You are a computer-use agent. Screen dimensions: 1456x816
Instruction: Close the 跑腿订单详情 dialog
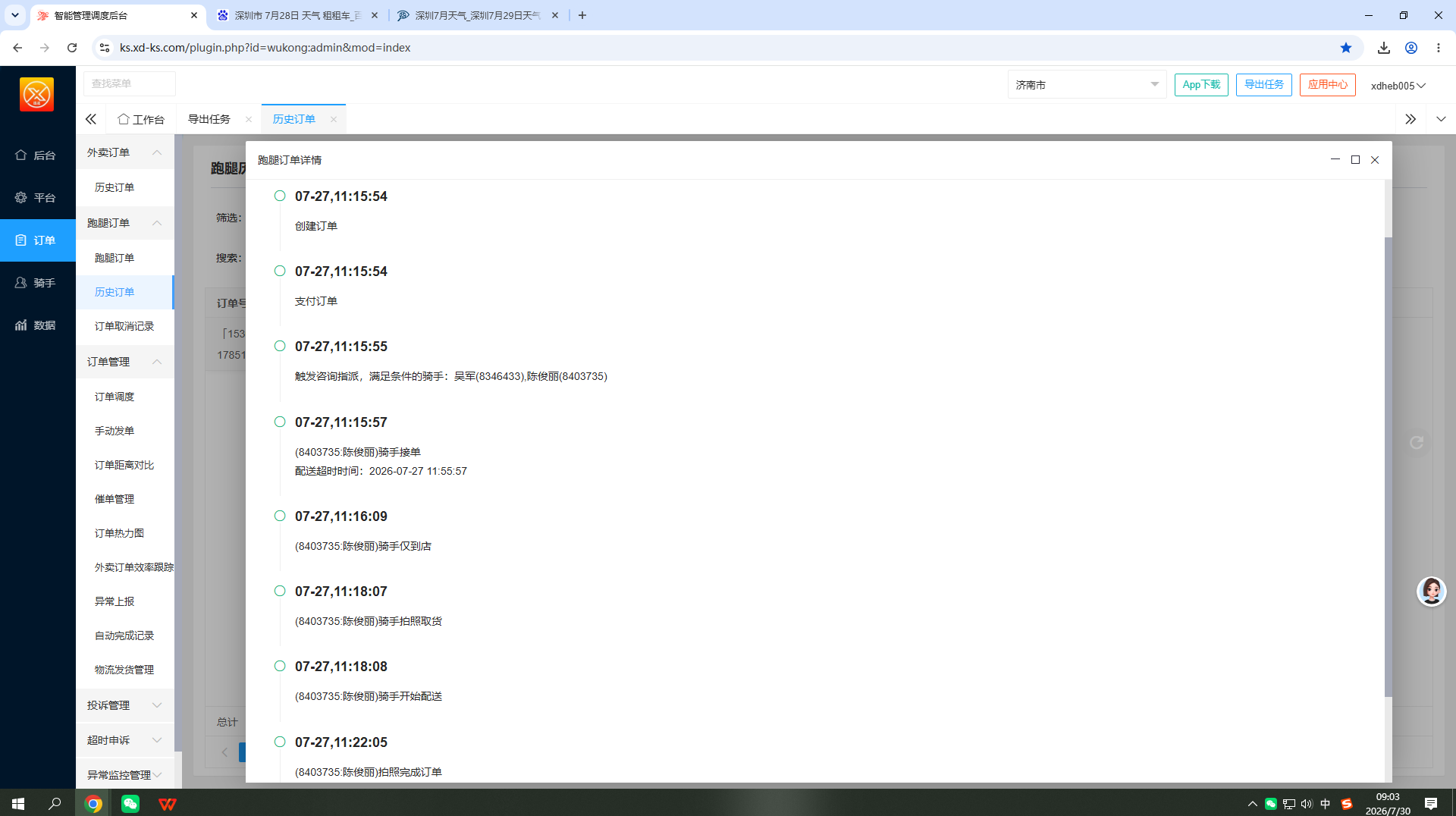point(1375,159)
